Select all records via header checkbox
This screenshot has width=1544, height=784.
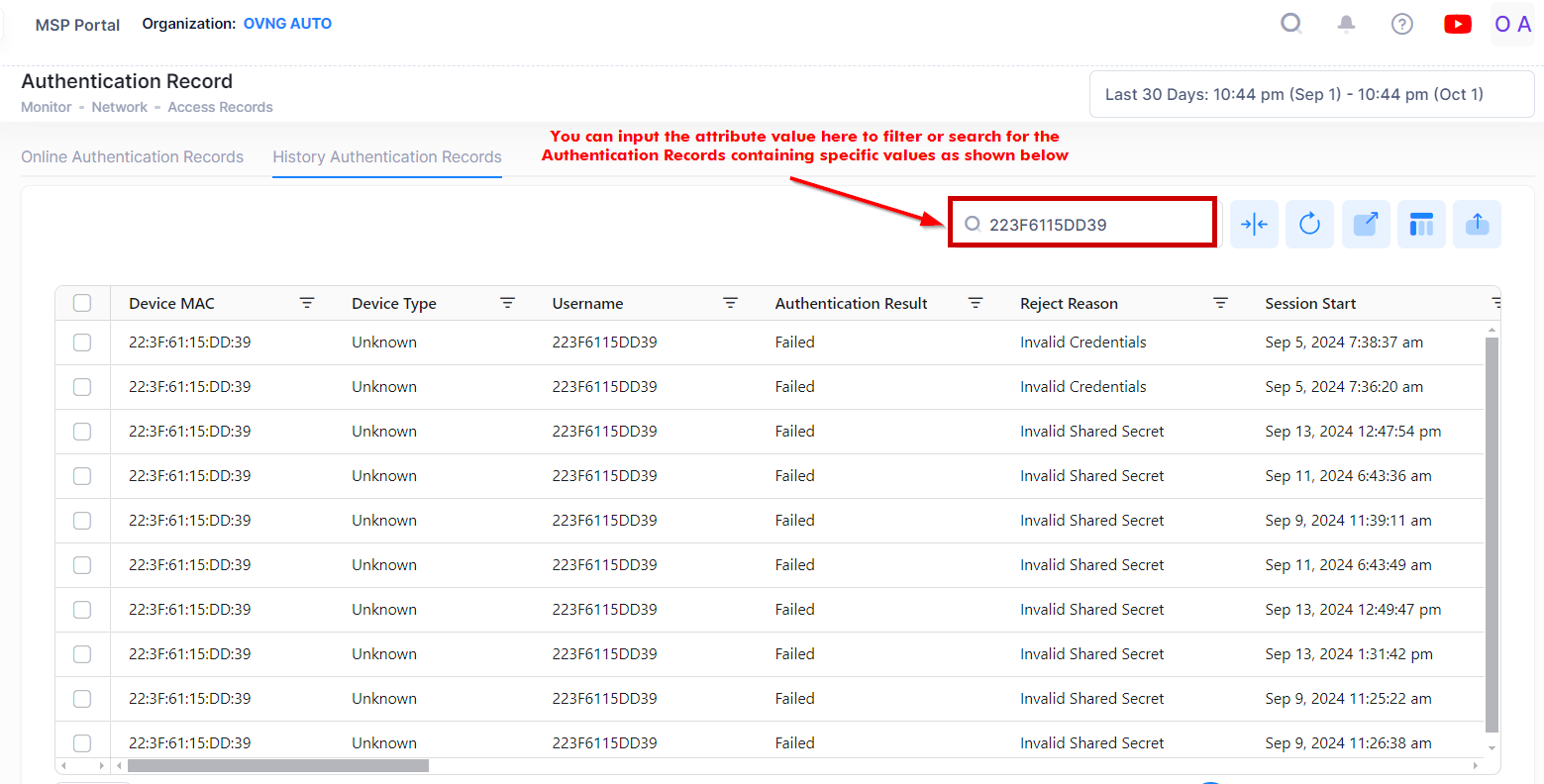coord(82,303)
